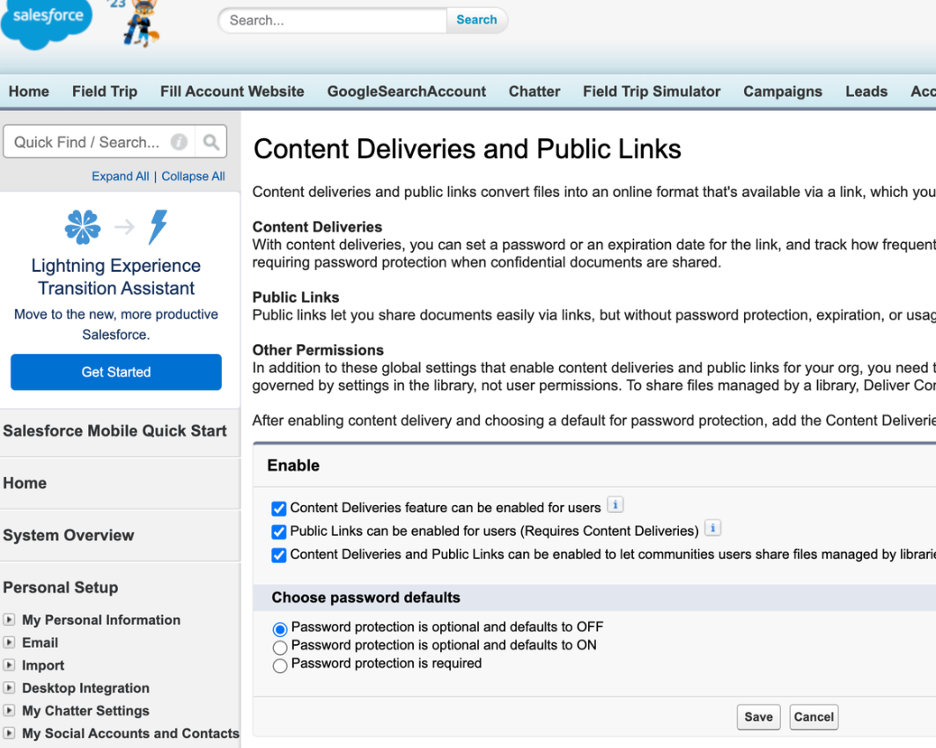Open Salesforce Mobile Quick Start
The image size is (936, 748).
click(115, 431)
